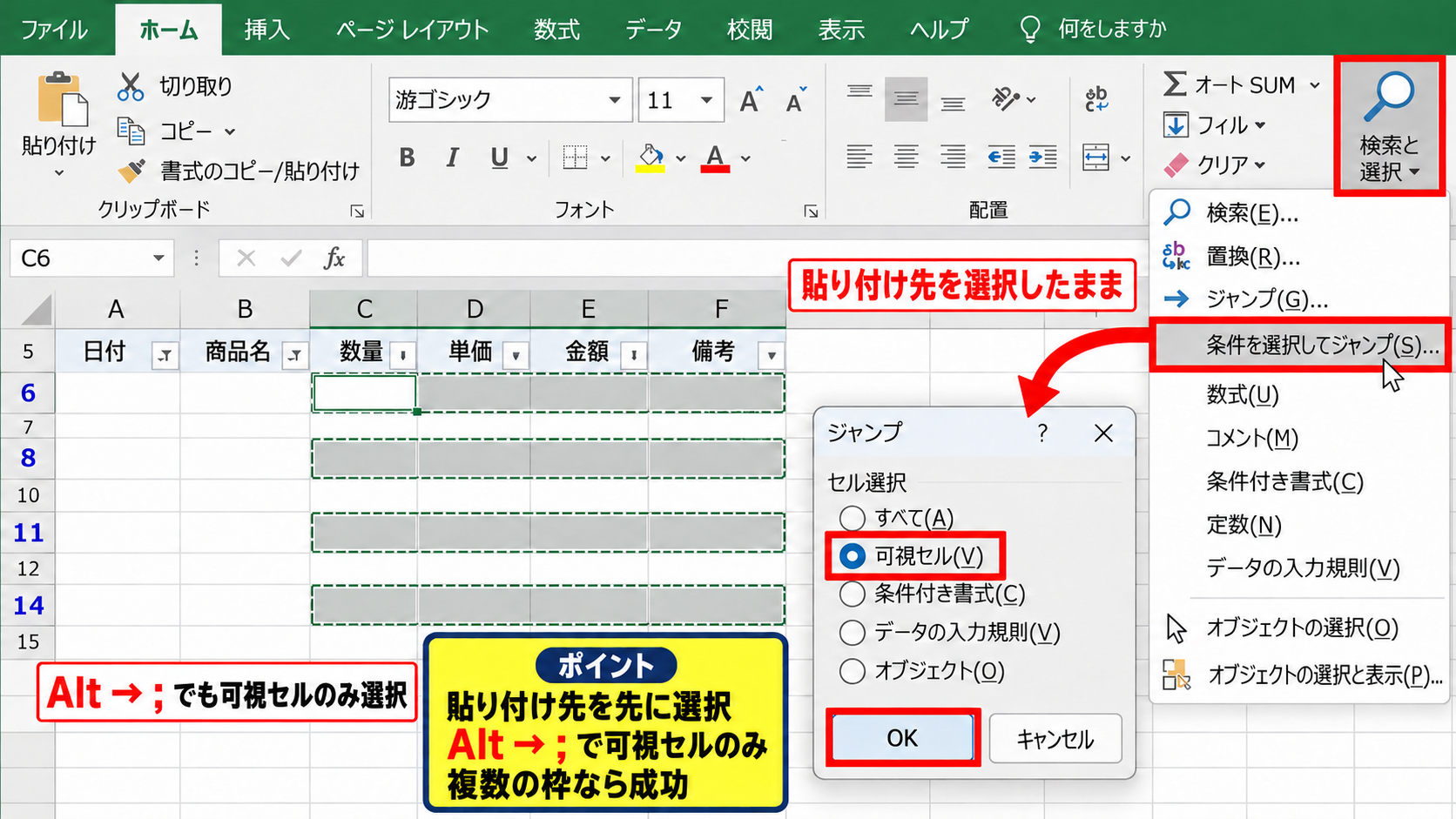Open the データ ribbon tab
The width and height of the screenshot is (1456, 819).
pos(653,30)
